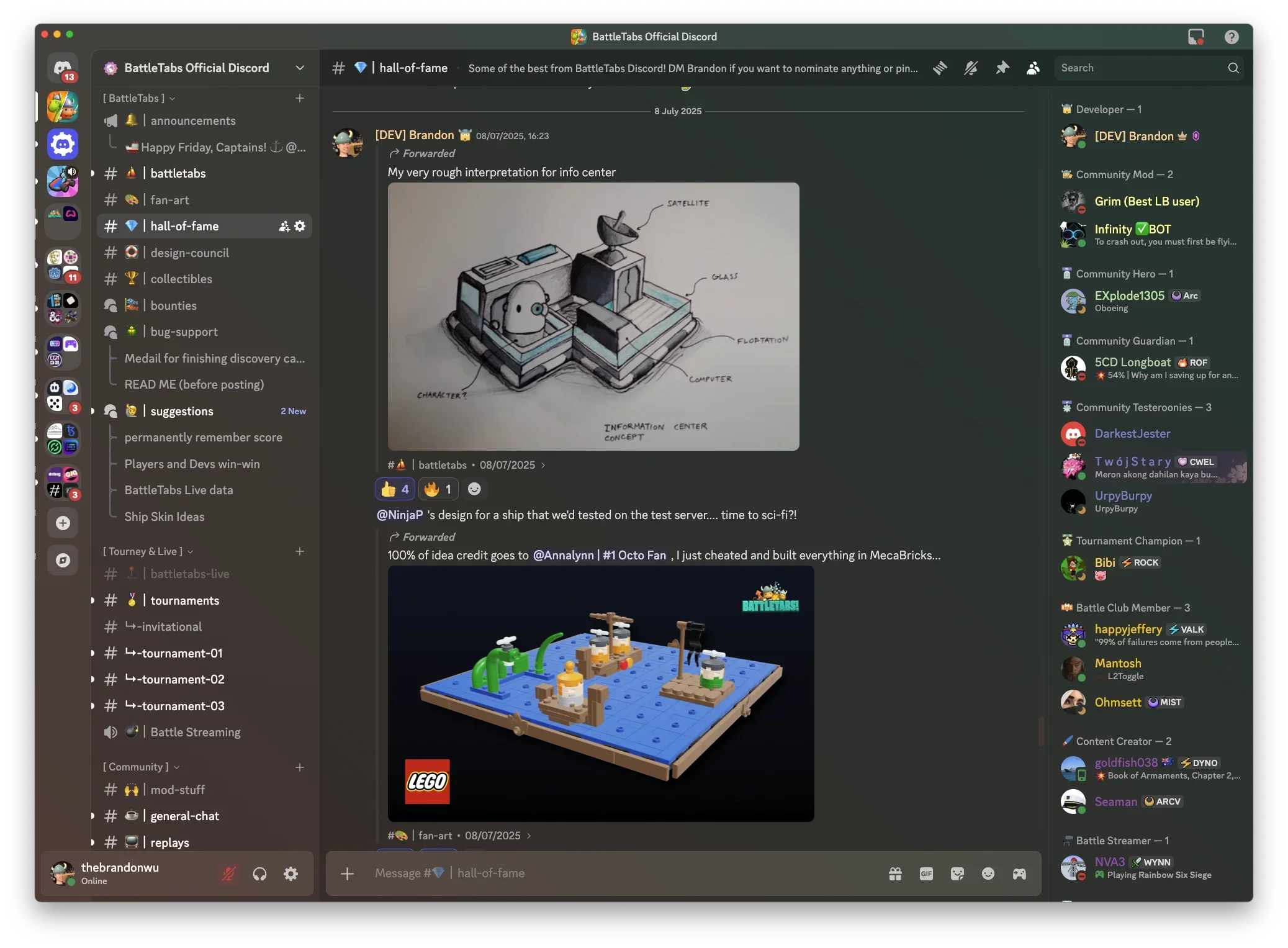1288x948 pixels.
Task: Open the fan-art channel
Action: (x=169, y=200)
